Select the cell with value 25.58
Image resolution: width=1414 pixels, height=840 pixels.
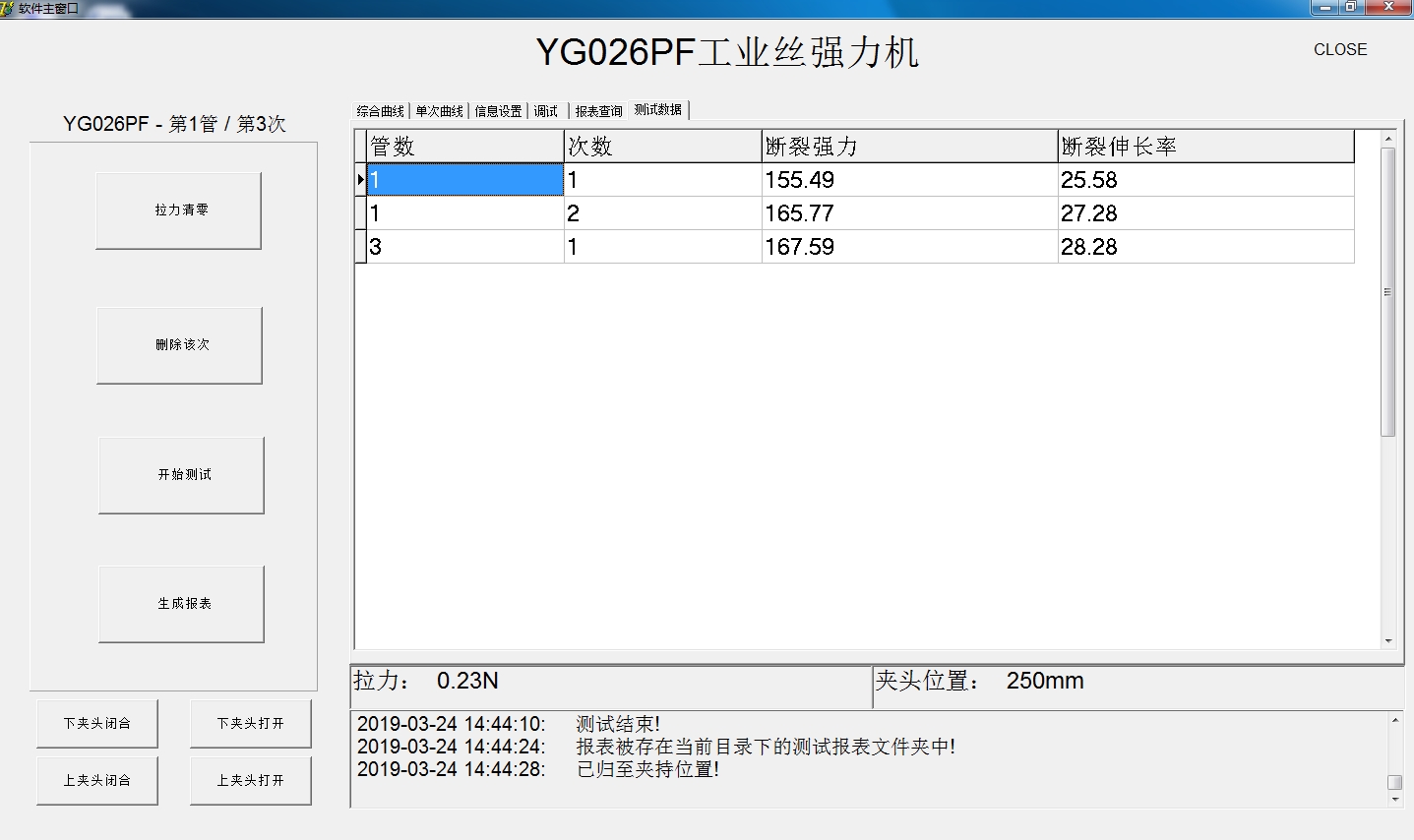(1206, 180)
